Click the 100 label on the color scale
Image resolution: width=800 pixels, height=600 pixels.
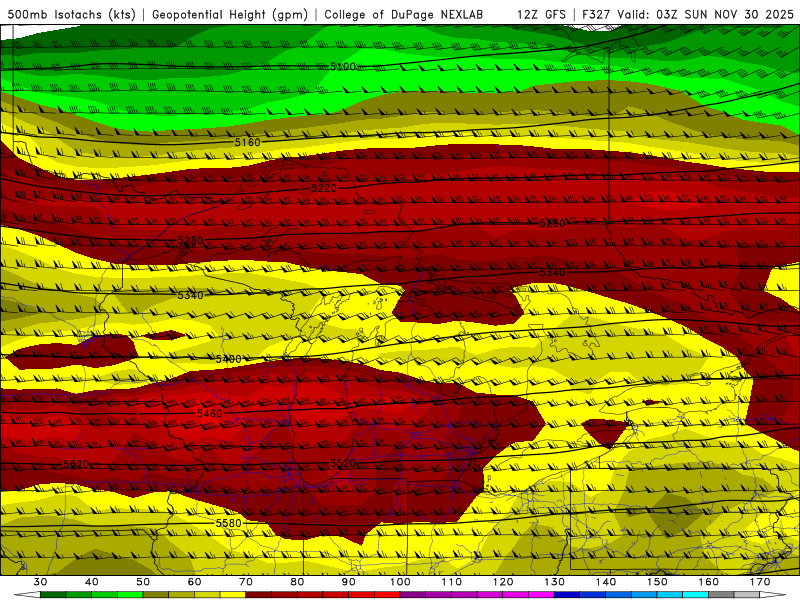click(x=401, y=582)
